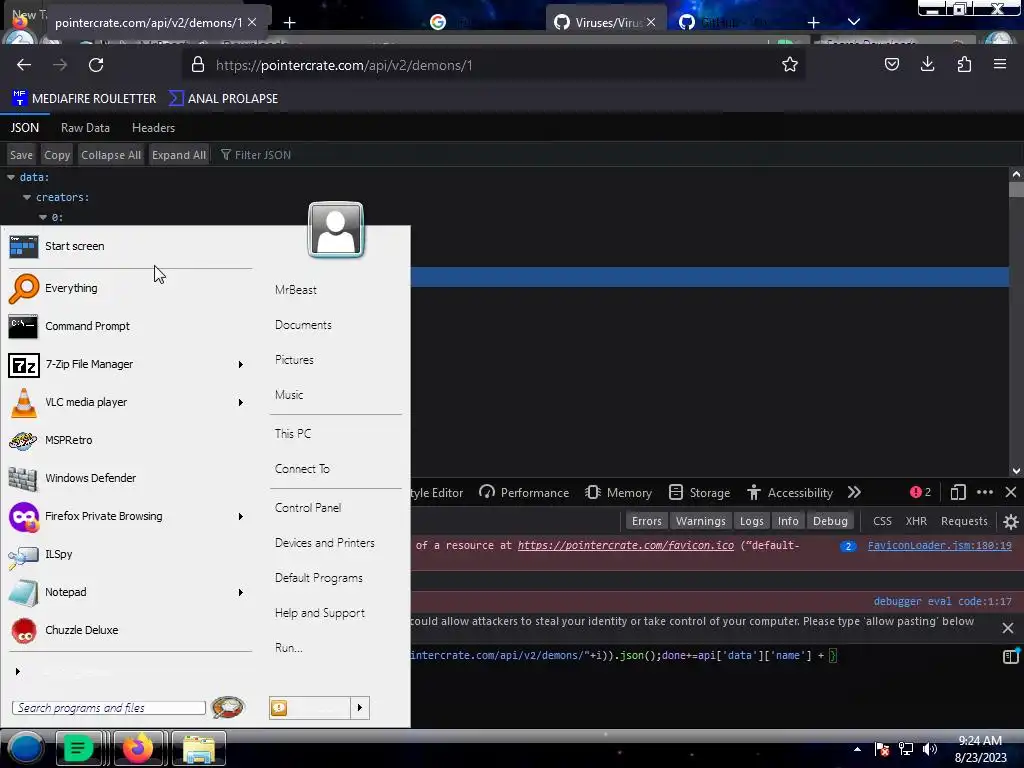Open the Firefox downloads icon

coord(927,64)
